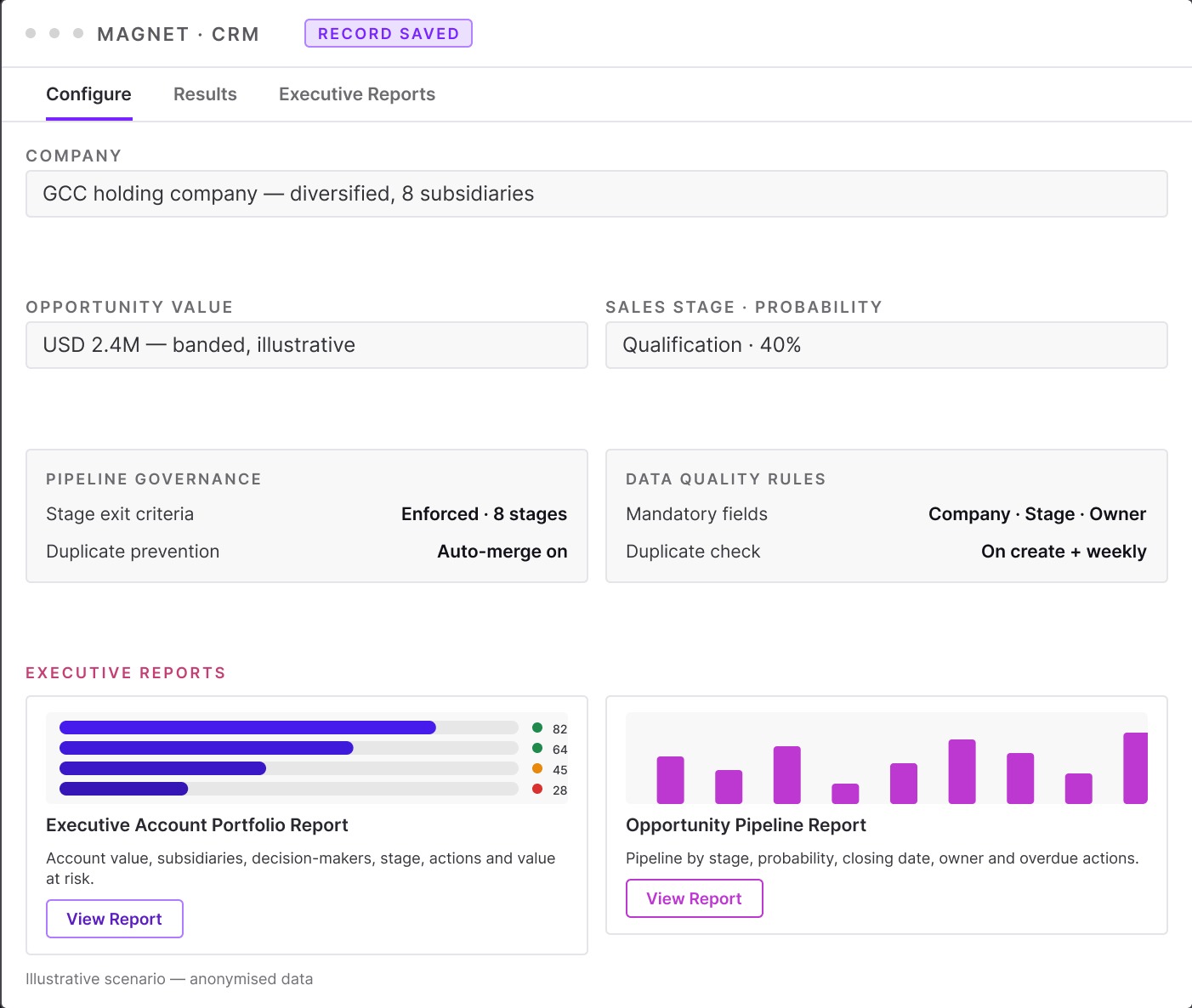Click the 'Enforced · 8 stages' value

pos(485,514)
